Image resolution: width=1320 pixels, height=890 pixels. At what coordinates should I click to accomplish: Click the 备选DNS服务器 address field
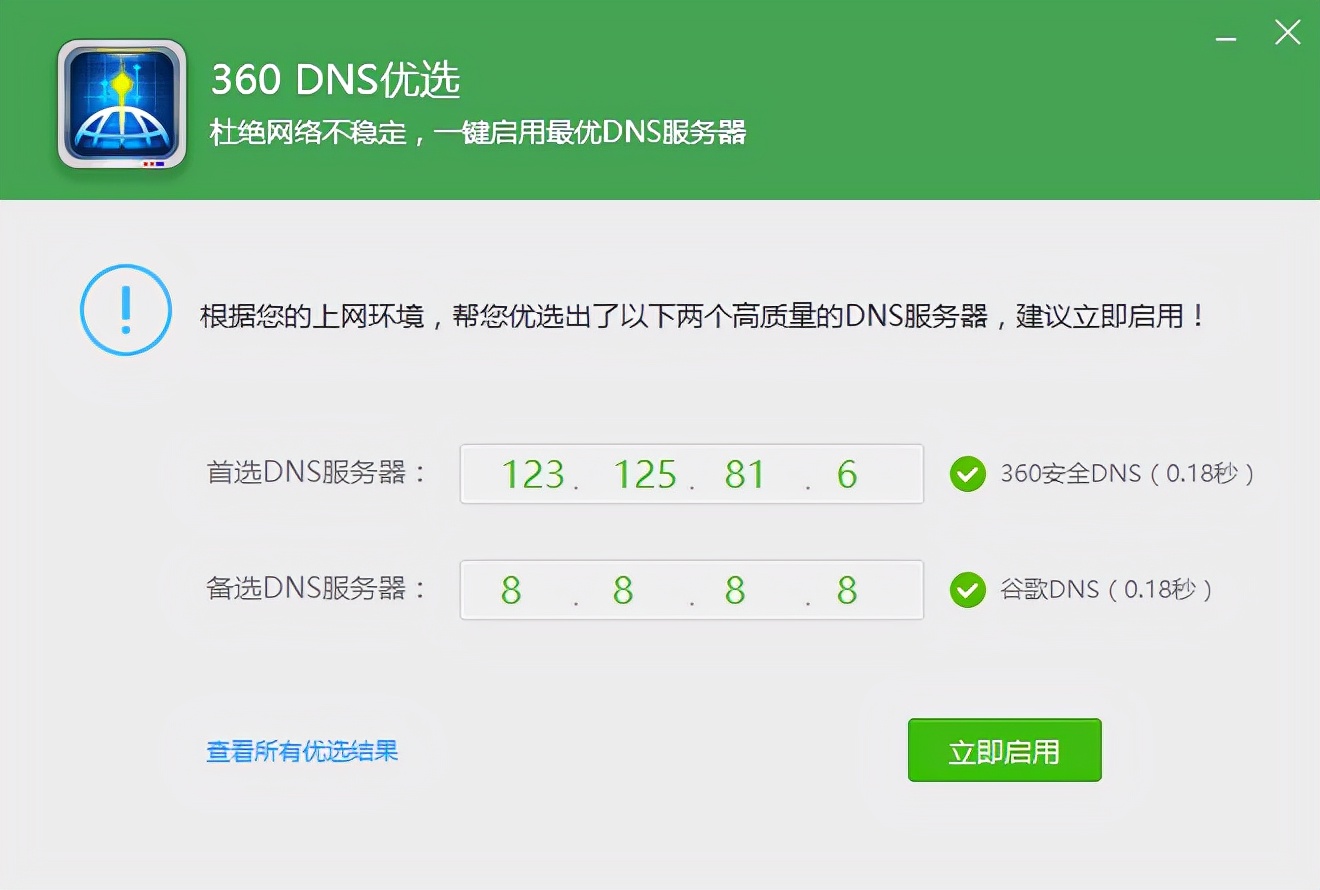(x=691, y=590)
